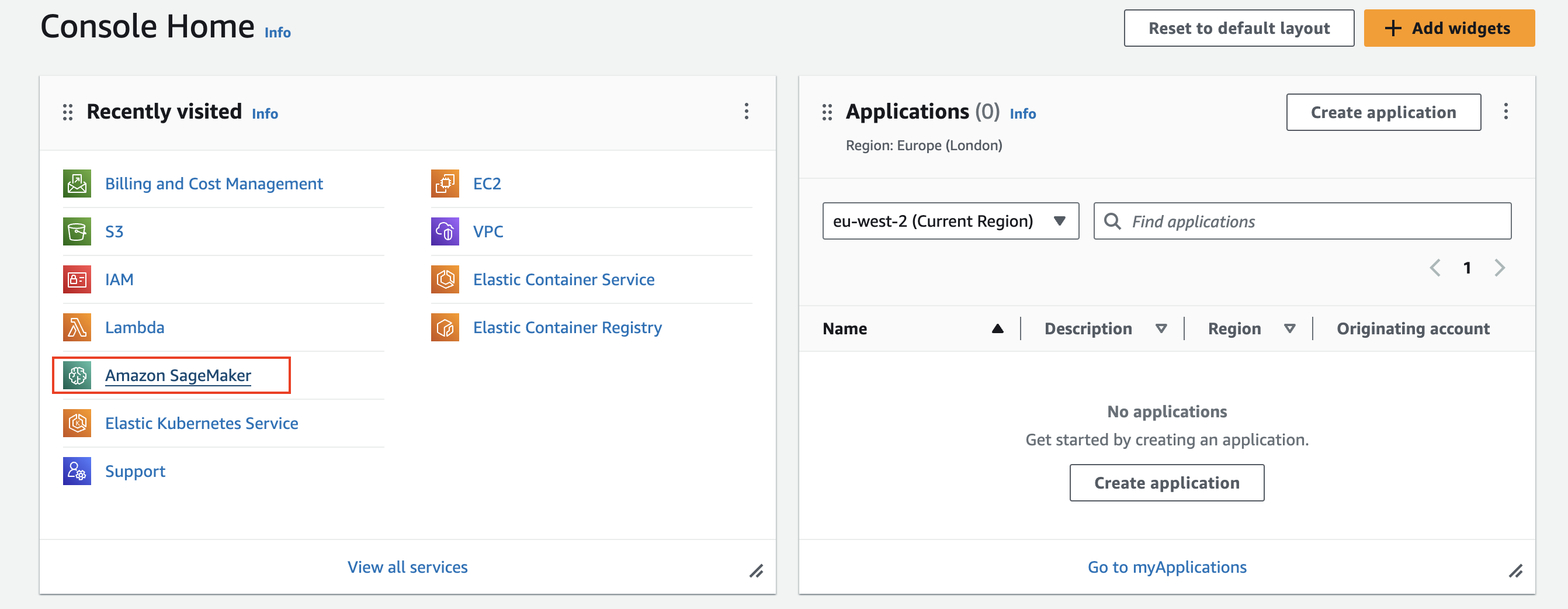Image resolution: width=1568 pixels, height=609 pixels.
Task: Click the Elastic Container Service icon
Action: point(445,279)
